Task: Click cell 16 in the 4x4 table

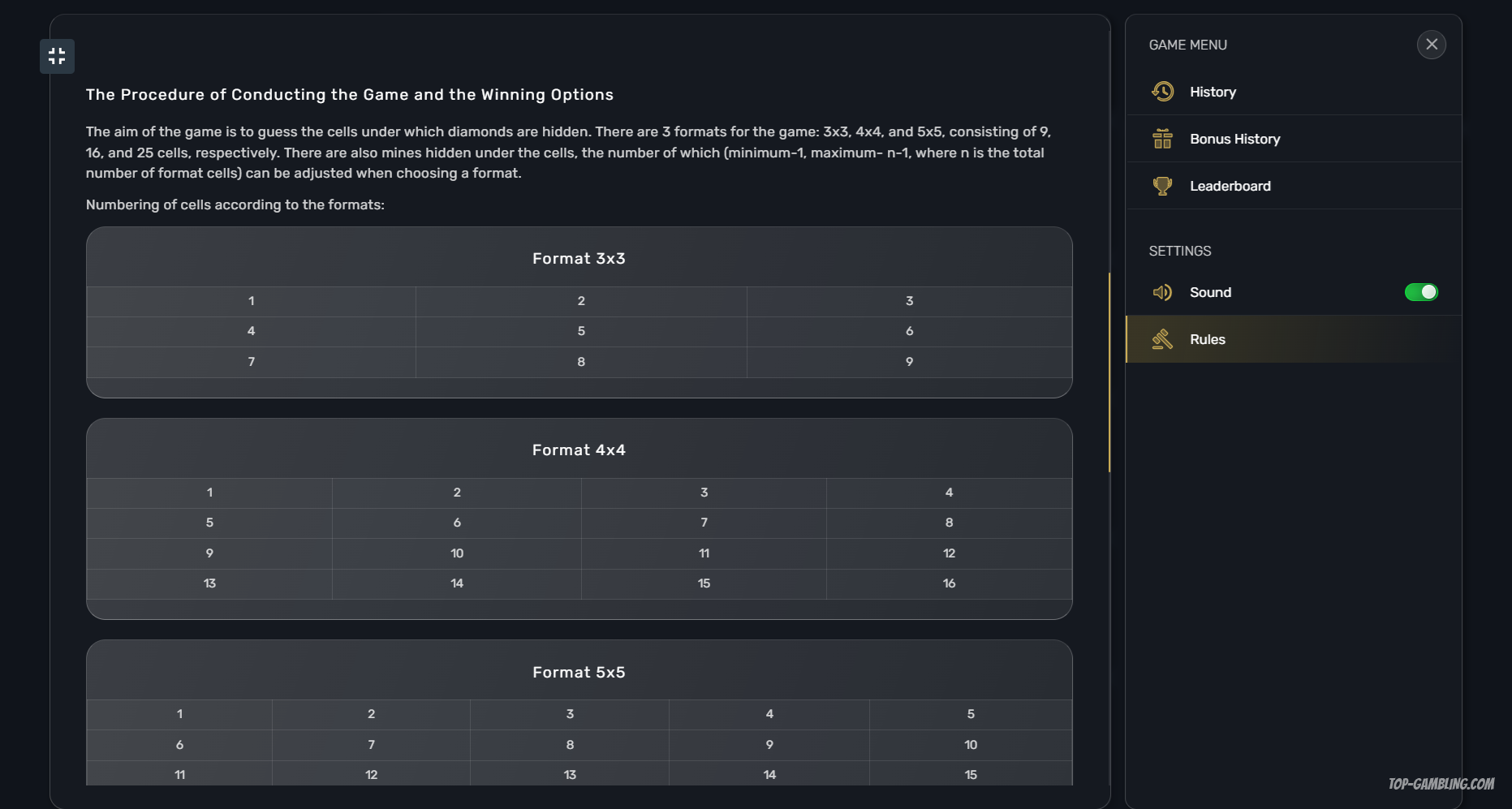Action: [x=949, y=583]
